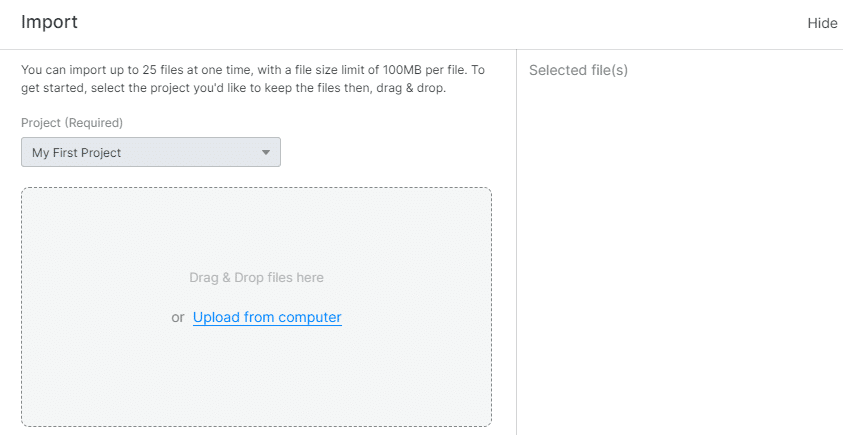Click the Selected file(s) heading
Image resolution: width=843 pixels, height=435 pixels.
(578, 71)
